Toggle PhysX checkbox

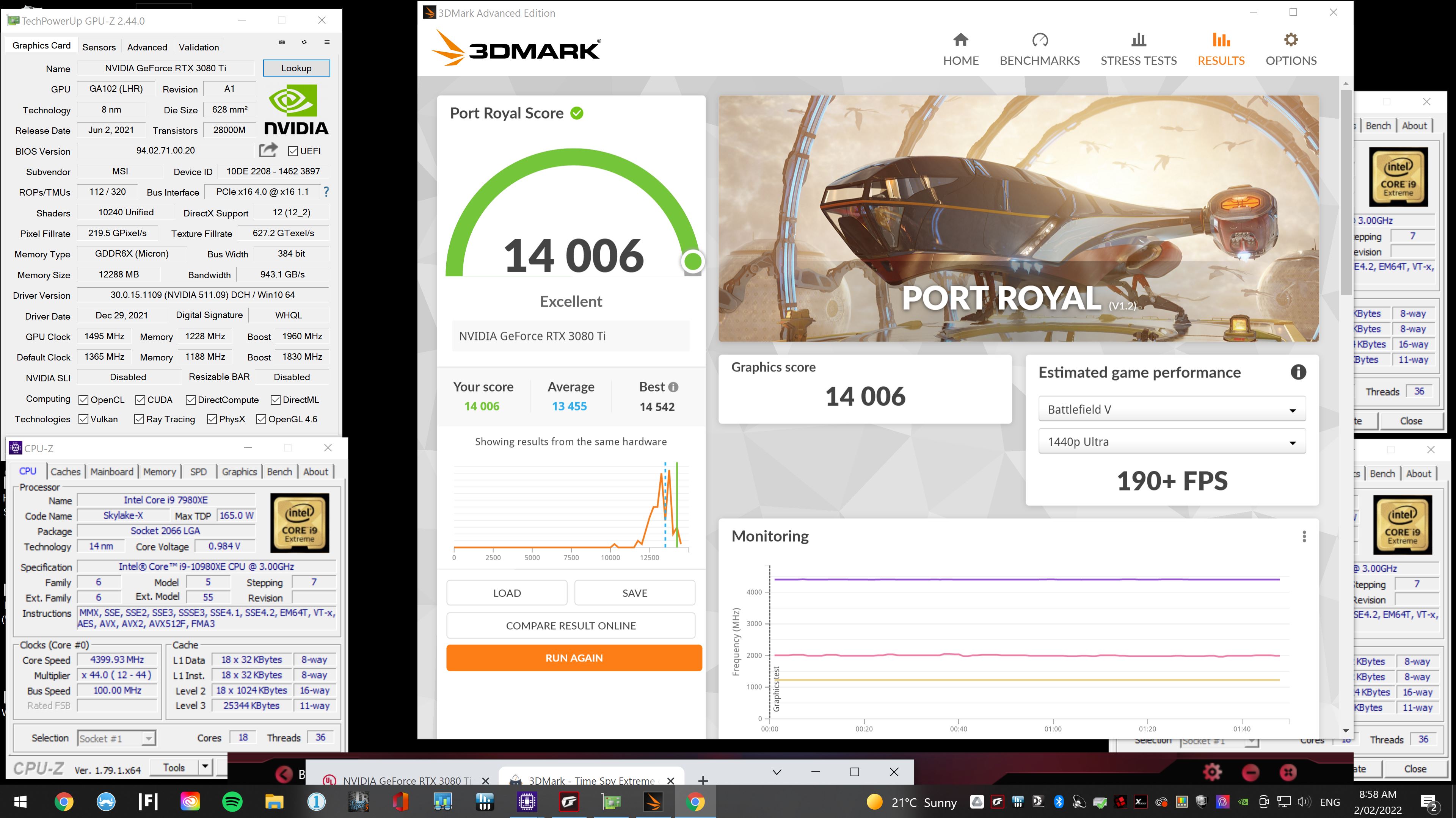point(212,419)
